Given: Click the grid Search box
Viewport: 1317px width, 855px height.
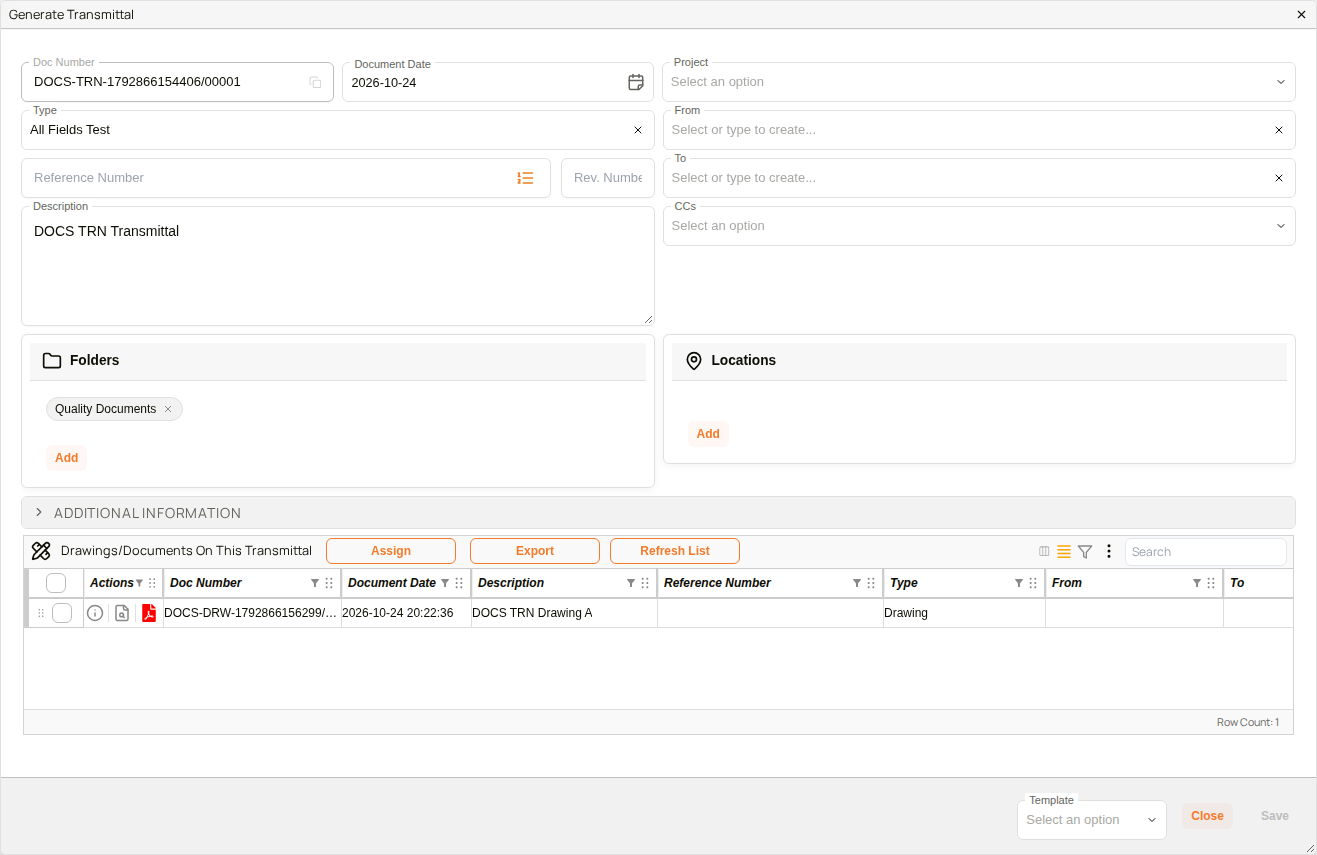Looking at the screenshot, I should tap(1206, 552).
